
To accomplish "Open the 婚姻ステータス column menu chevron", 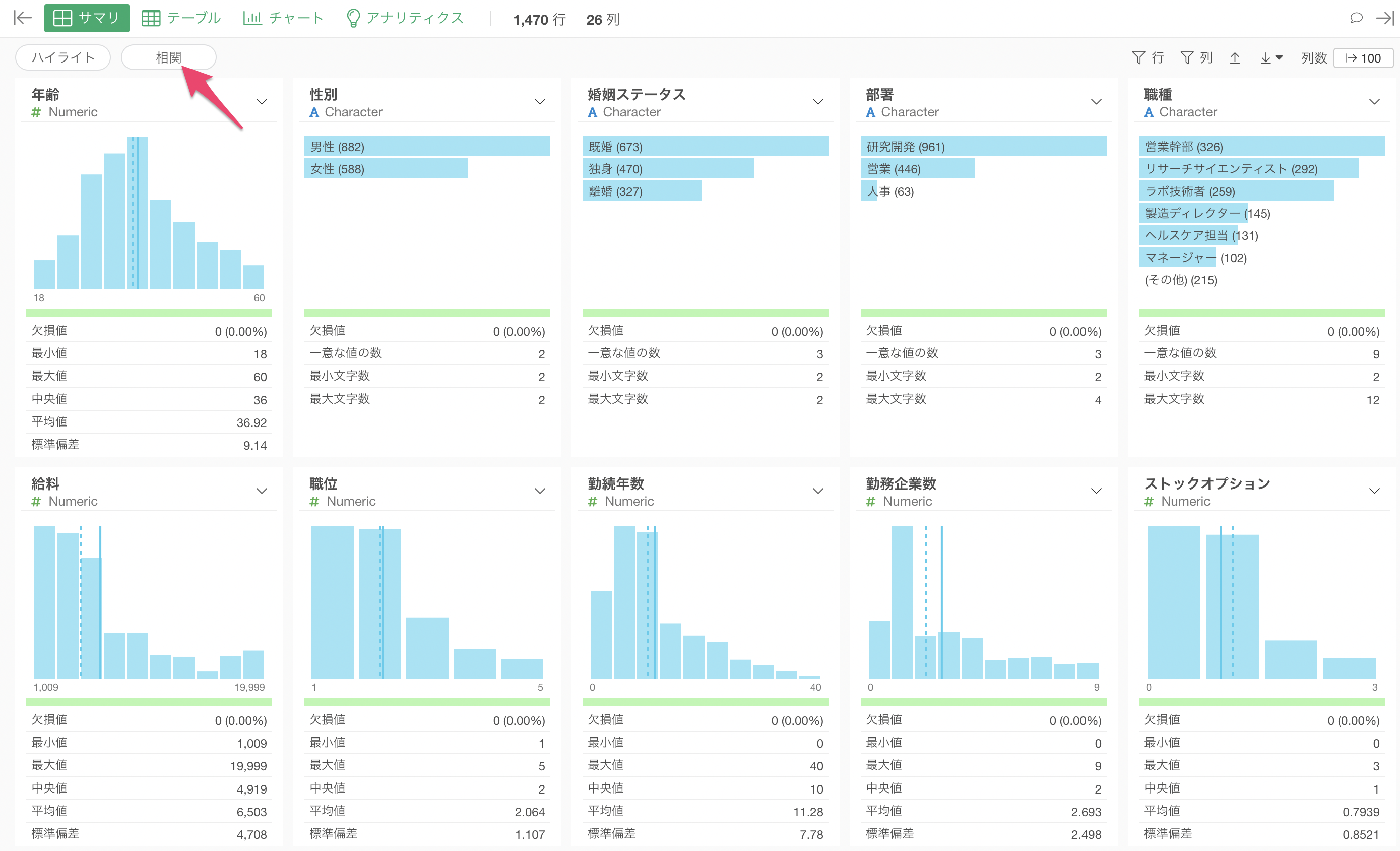I will [x=817, y=102].
